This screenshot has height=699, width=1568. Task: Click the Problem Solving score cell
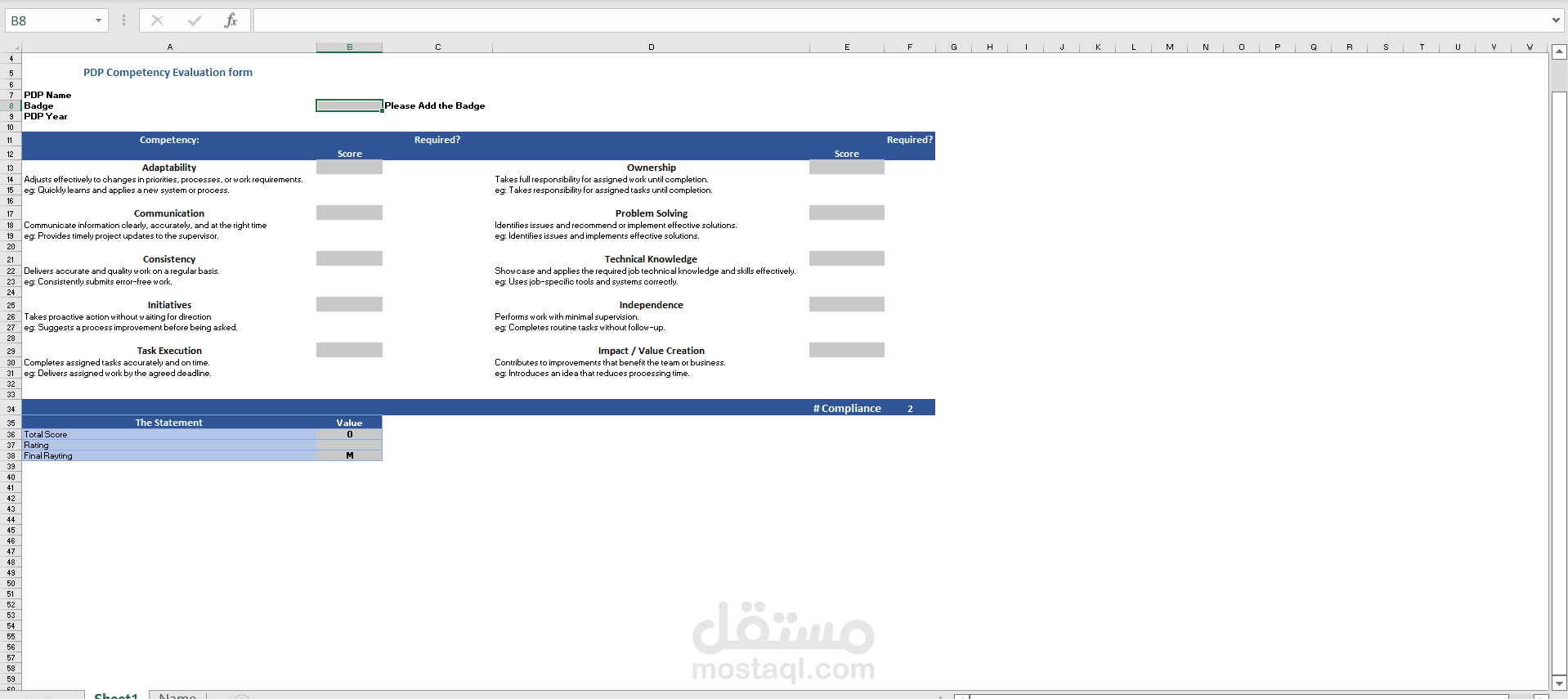[x=847, y=213]
